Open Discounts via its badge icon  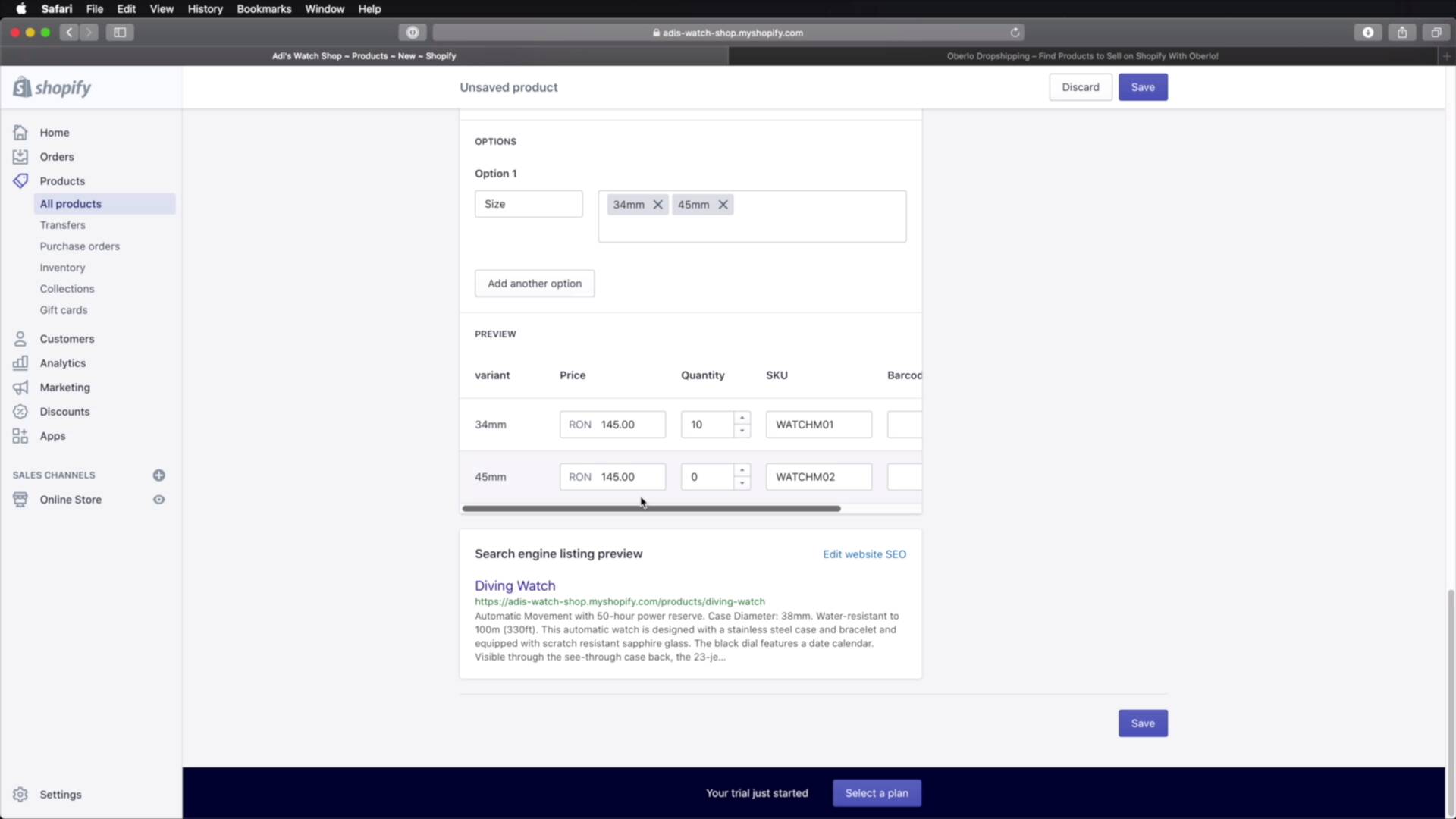click(20, 412)
